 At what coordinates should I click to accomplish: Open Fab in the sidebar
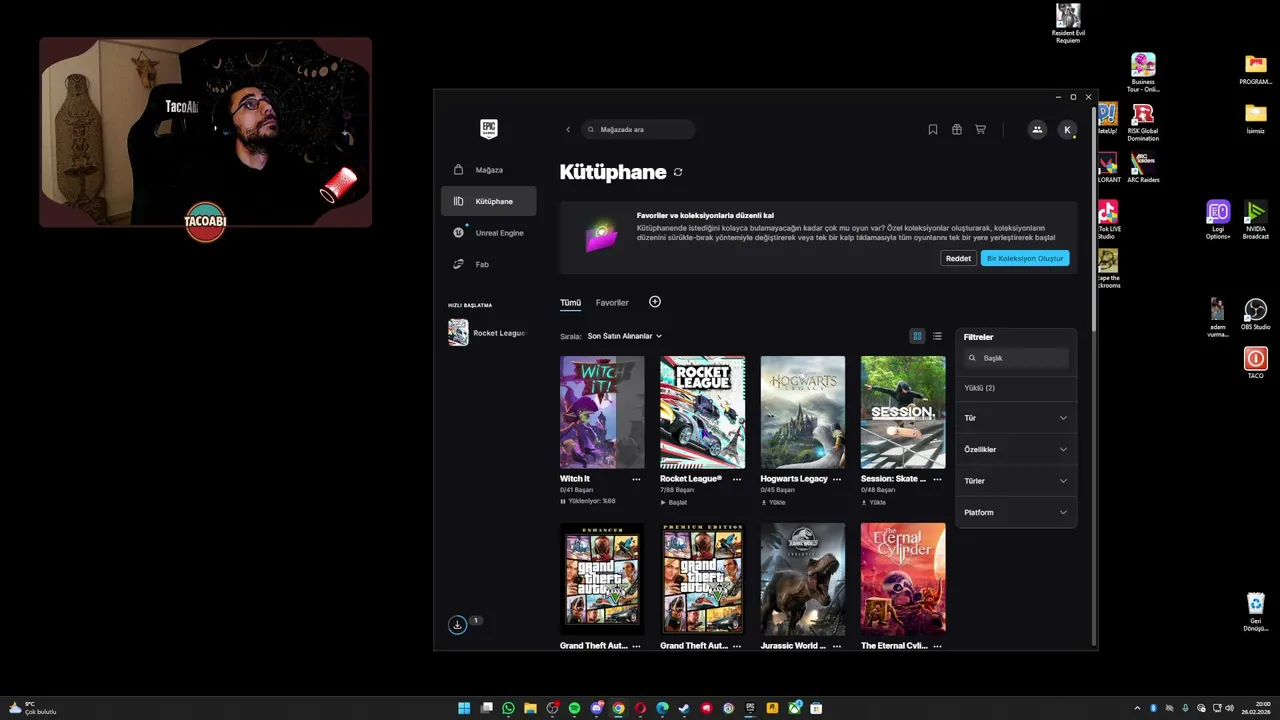[x=488, y=264]
